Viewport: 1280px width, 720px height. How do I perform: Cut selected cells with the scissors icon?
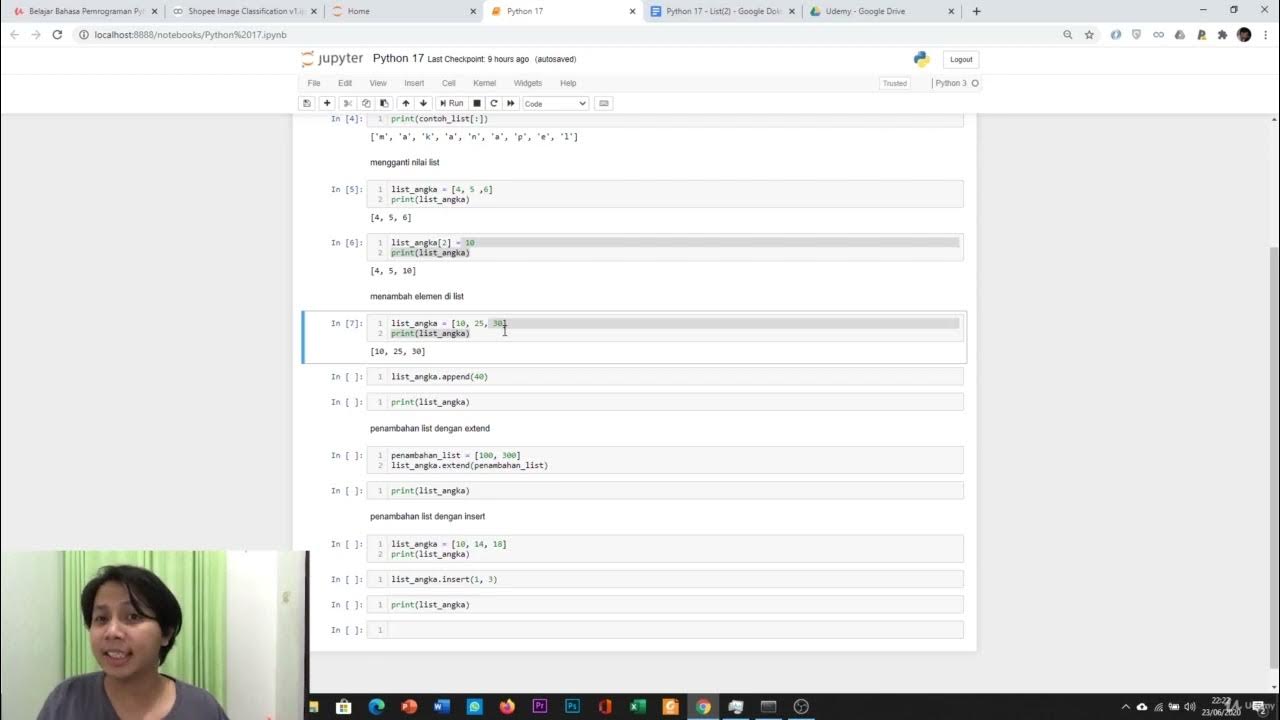coord(347,103)
